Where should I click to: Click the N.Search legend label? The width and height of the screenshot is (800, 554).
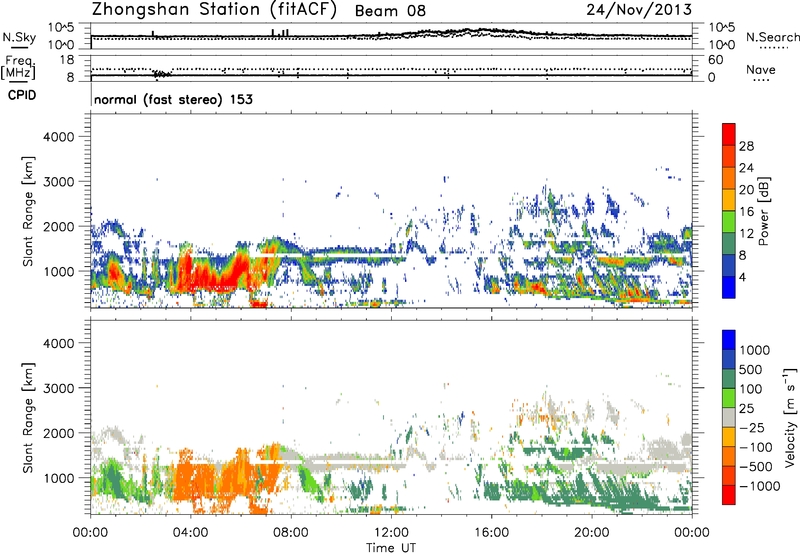click(x=772, y=37)
